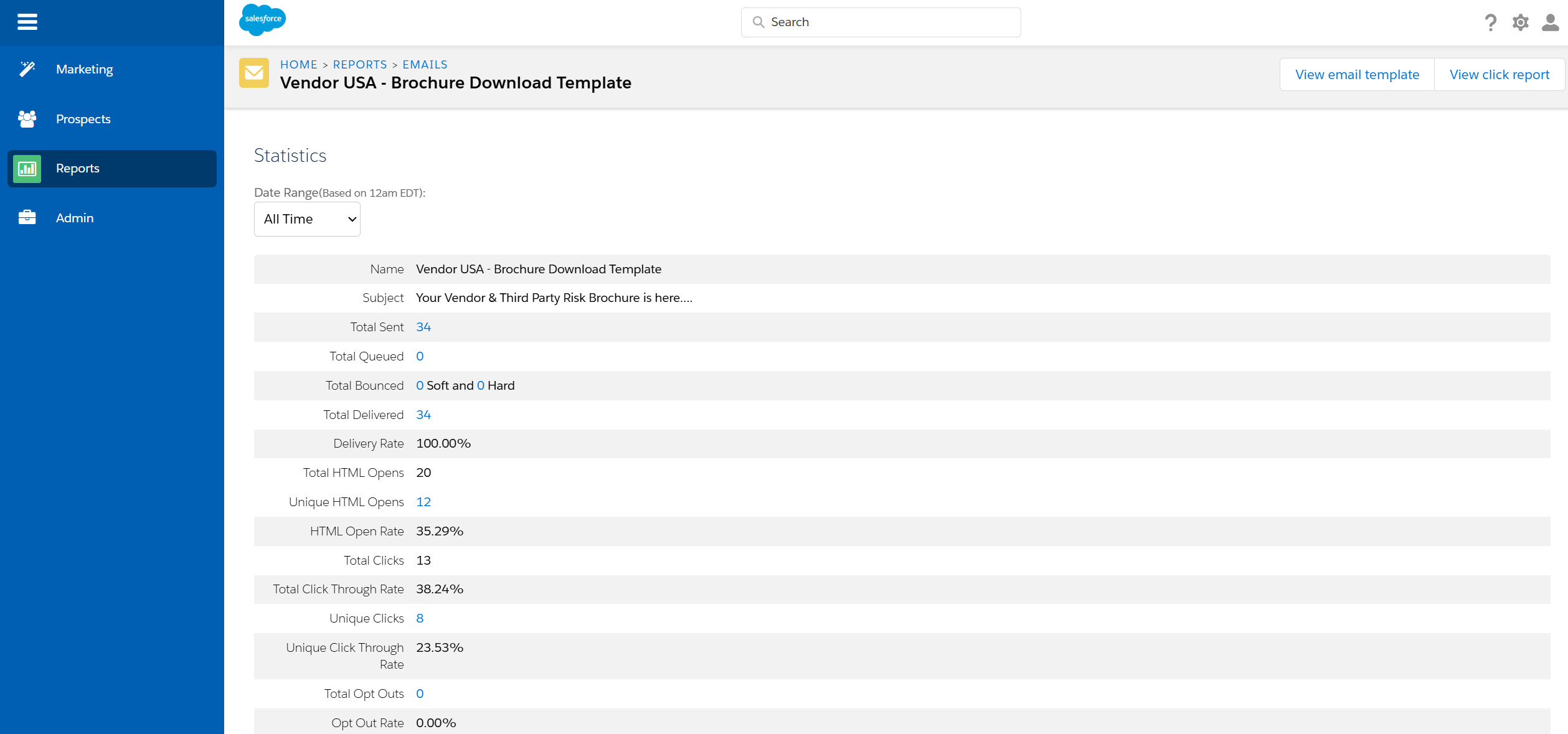The image size is (1568, 734).
Task: Click the Prospects people icon
Action: (x=27, y=119)
